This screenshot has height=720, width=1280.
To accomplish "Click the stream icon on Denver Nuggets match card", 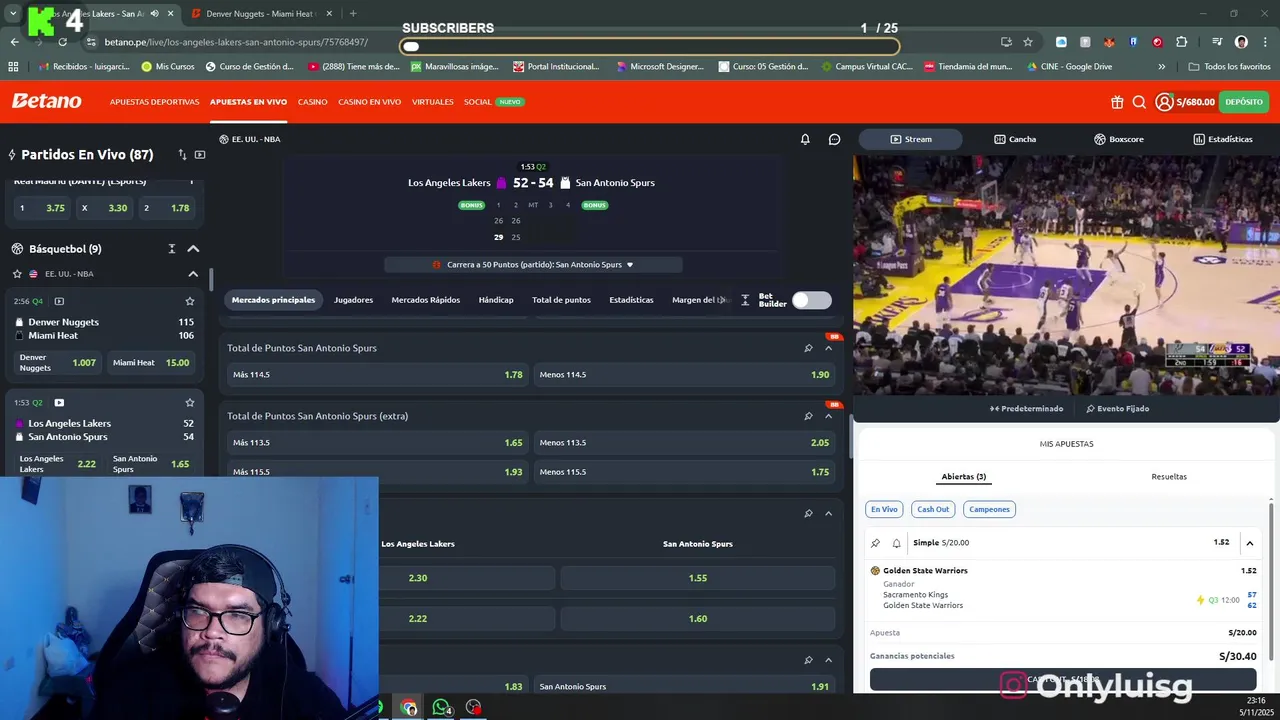I will coord(59,301).
